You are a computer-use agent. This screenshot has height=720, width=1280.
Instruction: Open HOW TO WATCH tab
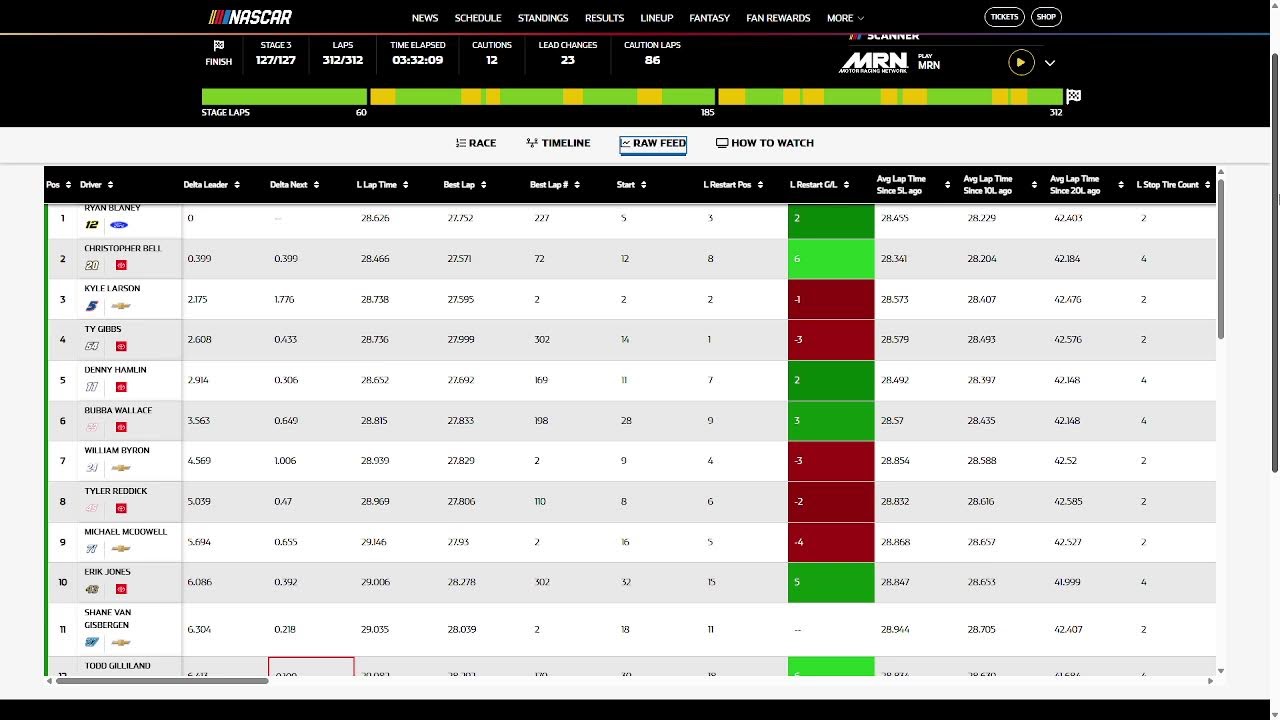pos(765,143)
